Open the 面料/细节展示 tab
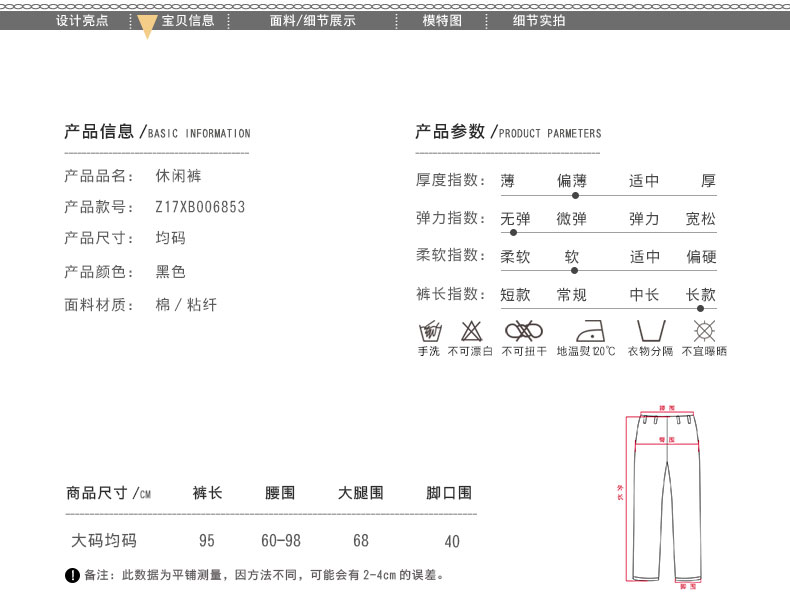Screen dimensions: 790x594 (x=312, y=20)
